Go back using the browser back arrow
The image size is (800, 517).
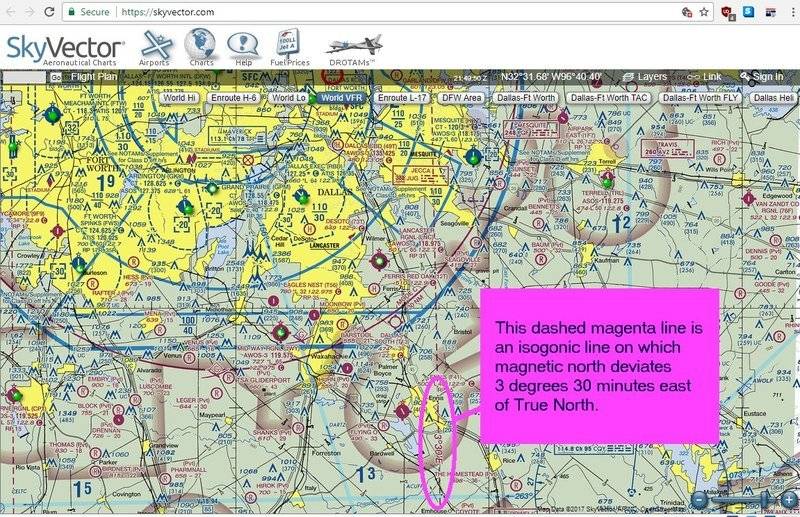pyautogui.click(x=11, y=12)
